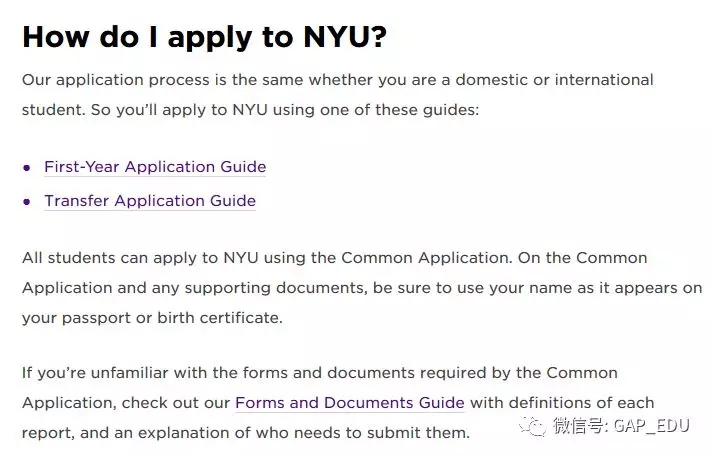Click the bullet beside First-Year Application Guide
The height and width of the screenshot is (457, 712).
click(x=27, y=168)
